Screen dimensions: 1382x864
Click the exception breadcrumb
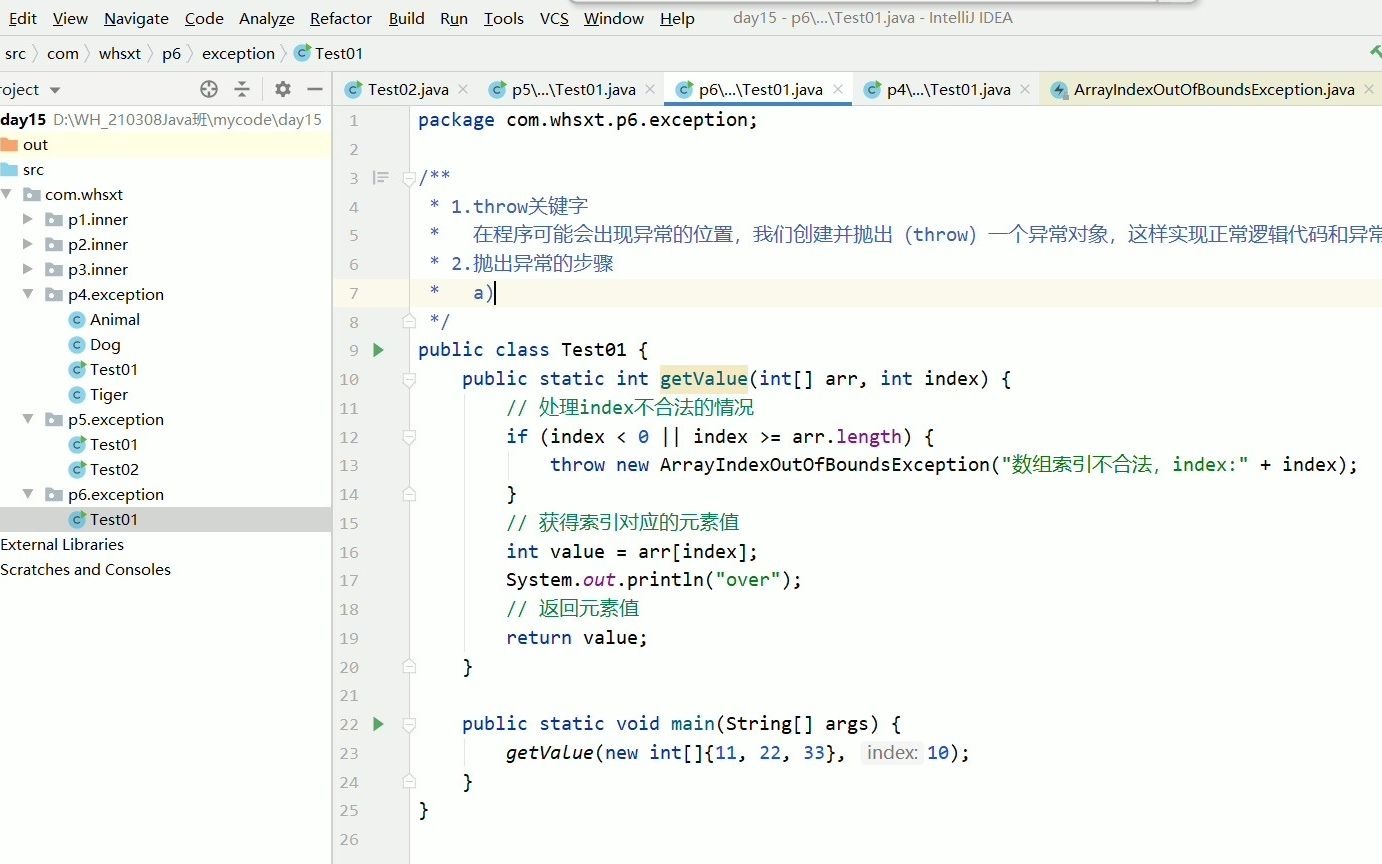click(238, 54)
